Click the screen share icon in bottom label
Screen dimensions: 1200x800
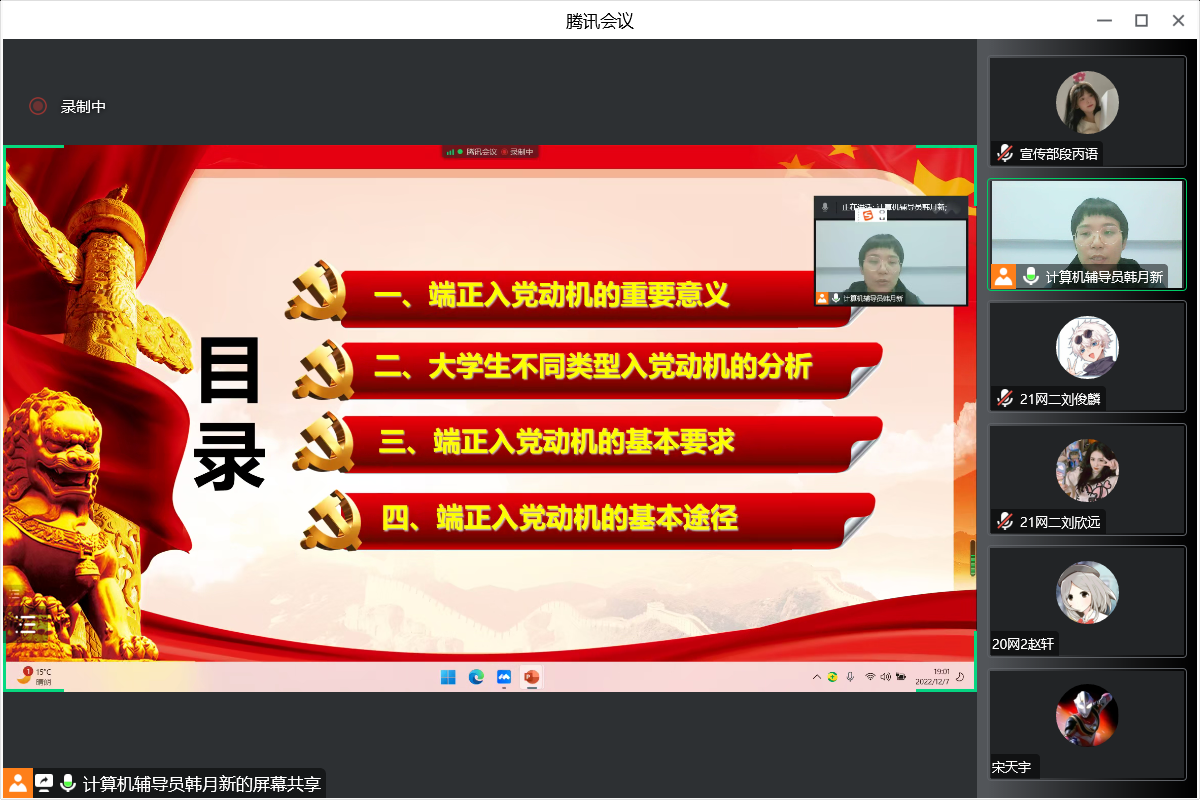tap(44, 783)
